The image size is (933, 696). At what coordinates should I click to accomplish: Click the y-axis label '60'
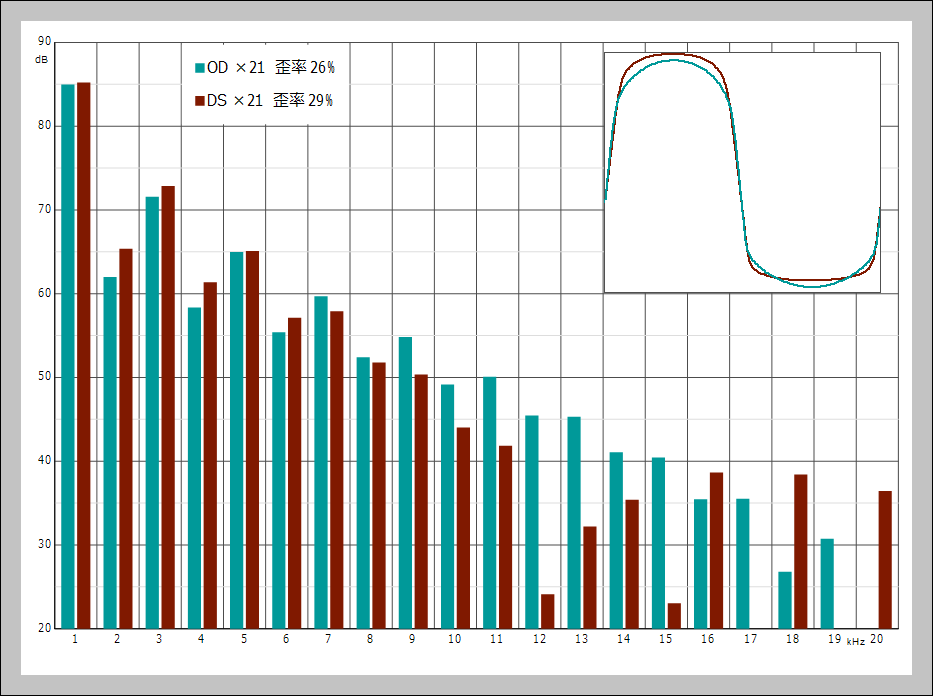coord(45,293)
